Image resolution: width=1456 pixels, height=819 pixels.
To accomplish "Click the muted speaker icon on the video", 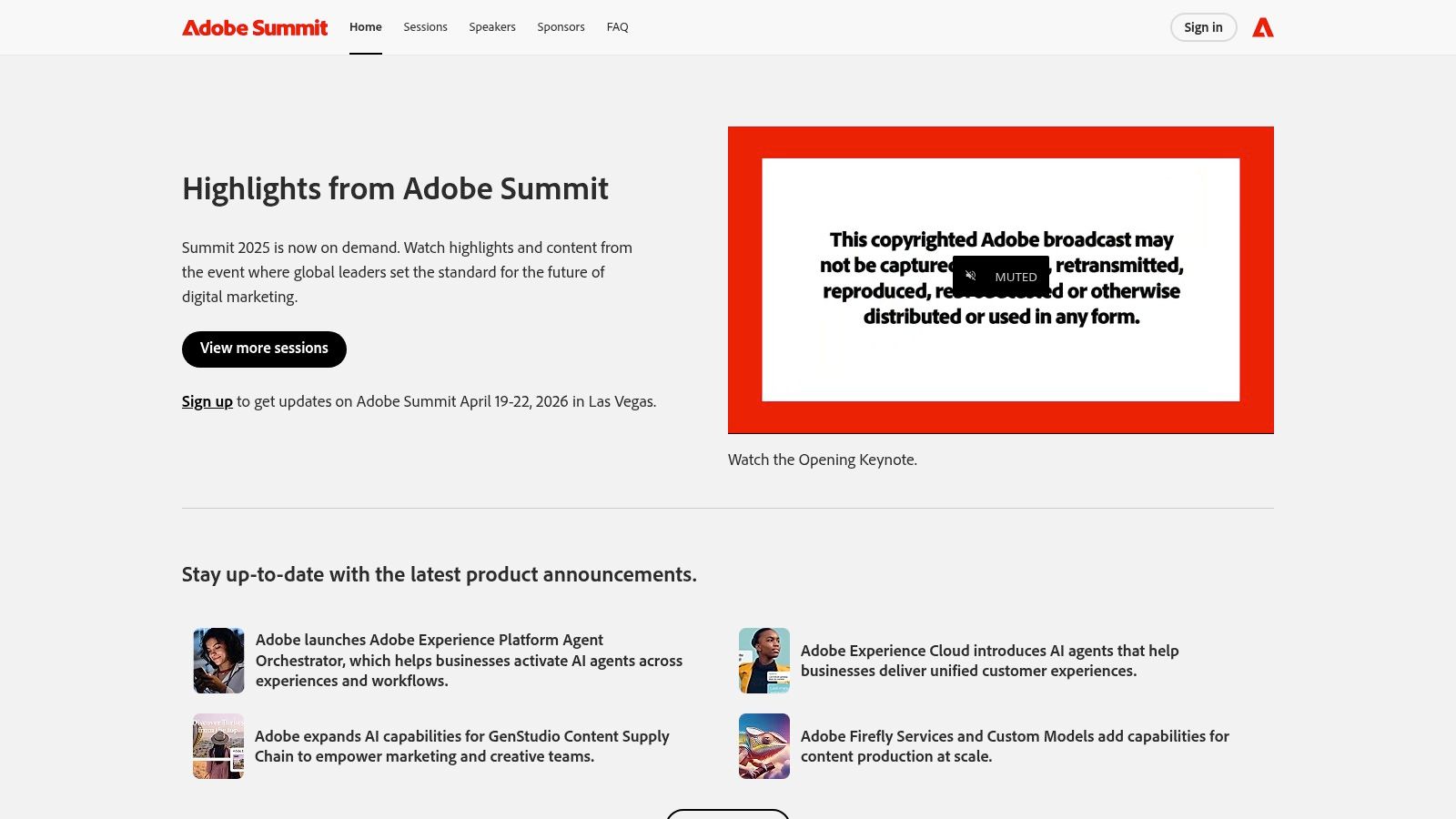I will point(971,276).
